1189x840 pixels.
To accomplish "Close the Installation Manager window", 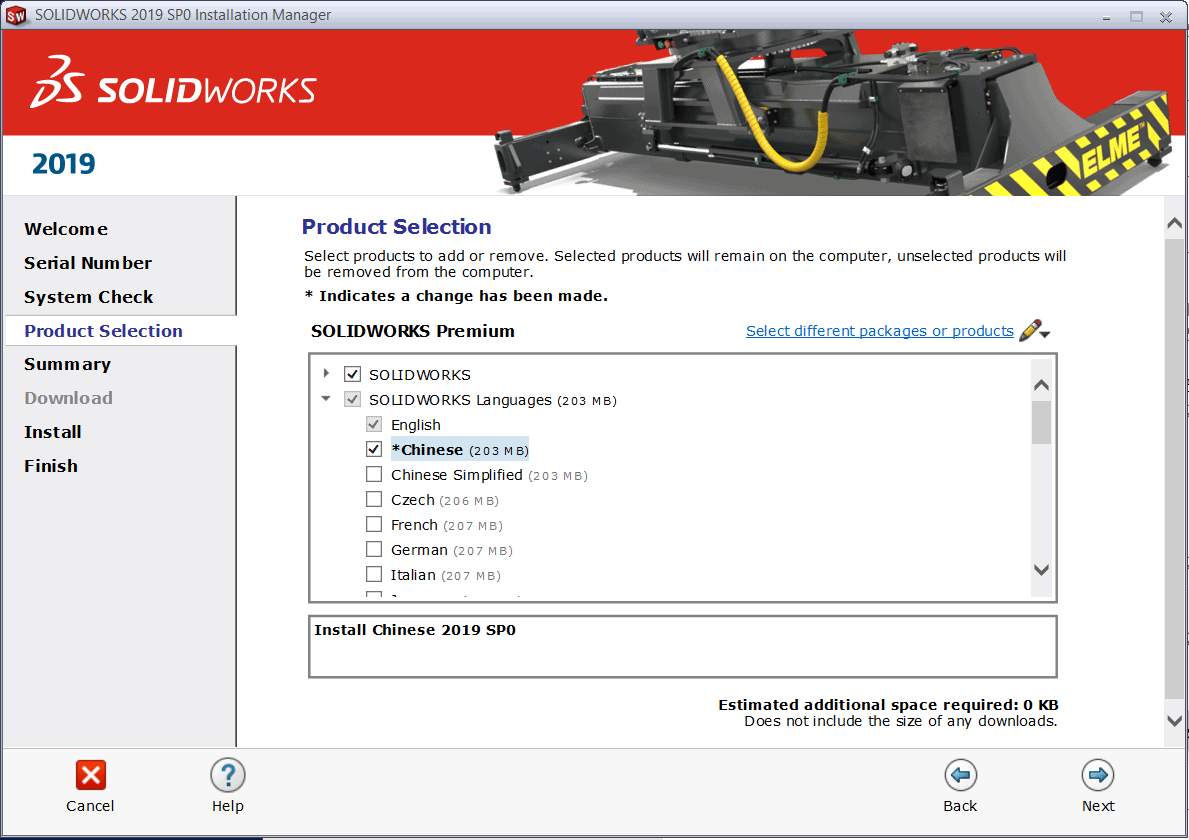I will click(1165, 16).
